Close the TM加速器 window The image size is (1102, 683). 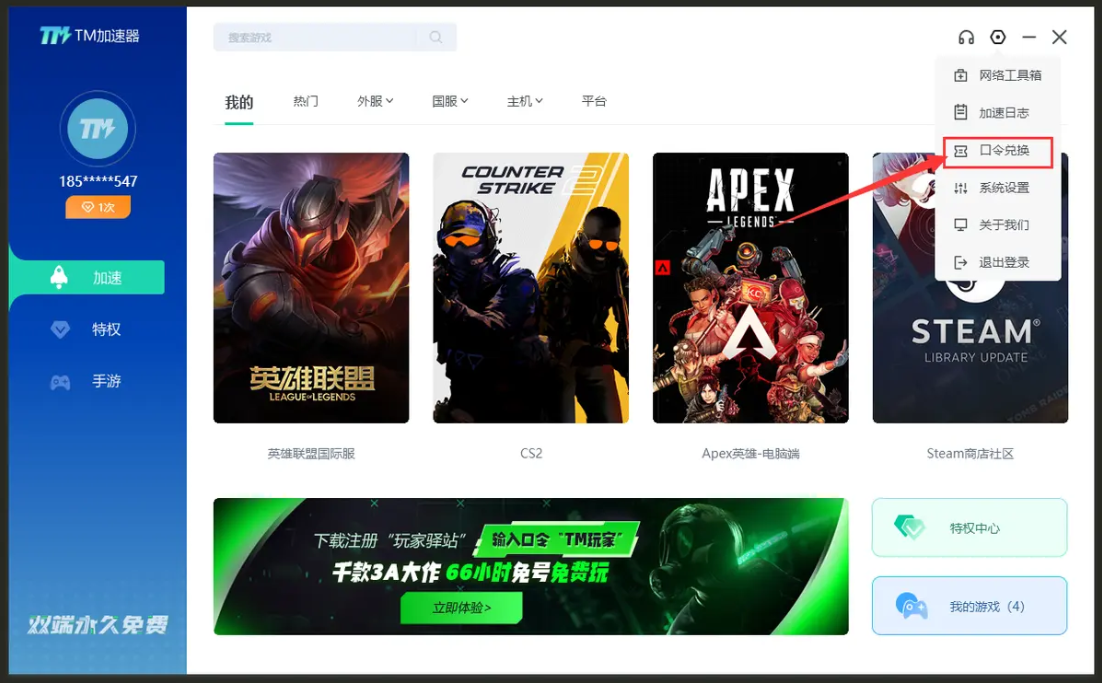(1059, 37)
